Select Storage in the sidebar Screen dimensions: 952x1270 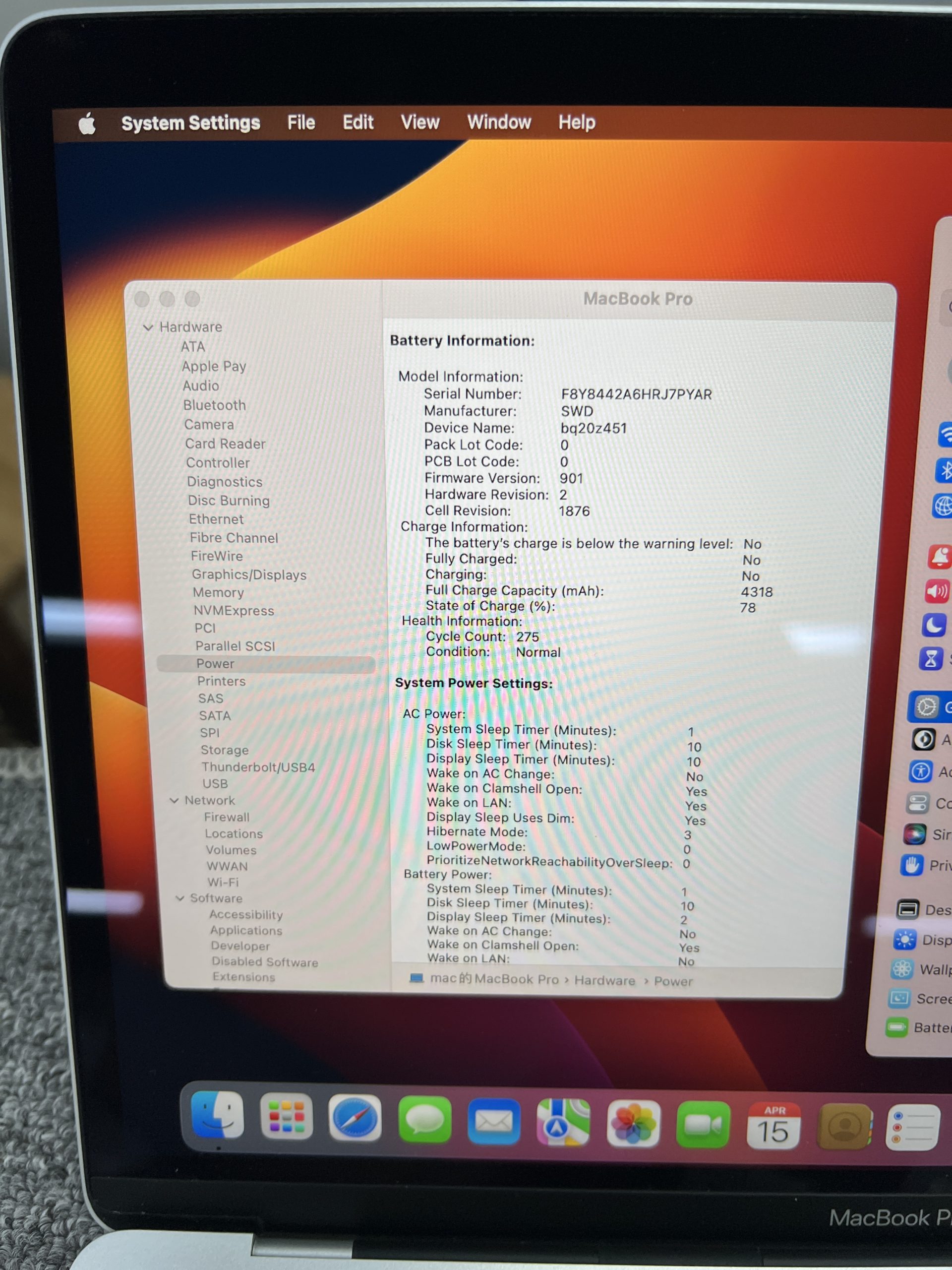pyautogui.click(x=225, y=750)
